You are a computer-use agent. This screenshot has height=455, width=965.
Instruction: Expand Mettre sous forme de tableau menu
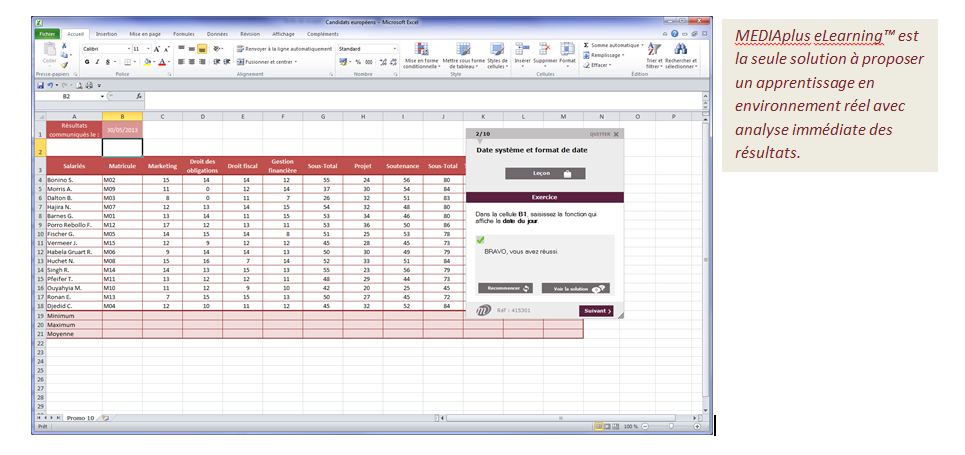click(463, 55)
